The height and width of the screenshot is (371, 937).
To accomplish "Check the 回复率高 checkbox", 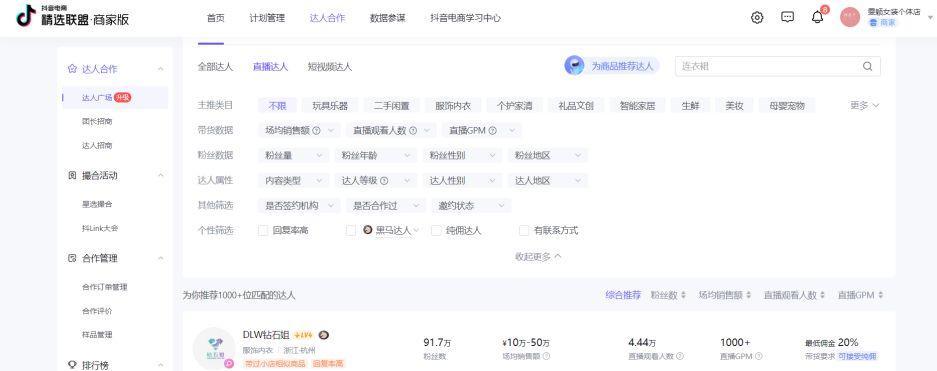I will (263, 231).
